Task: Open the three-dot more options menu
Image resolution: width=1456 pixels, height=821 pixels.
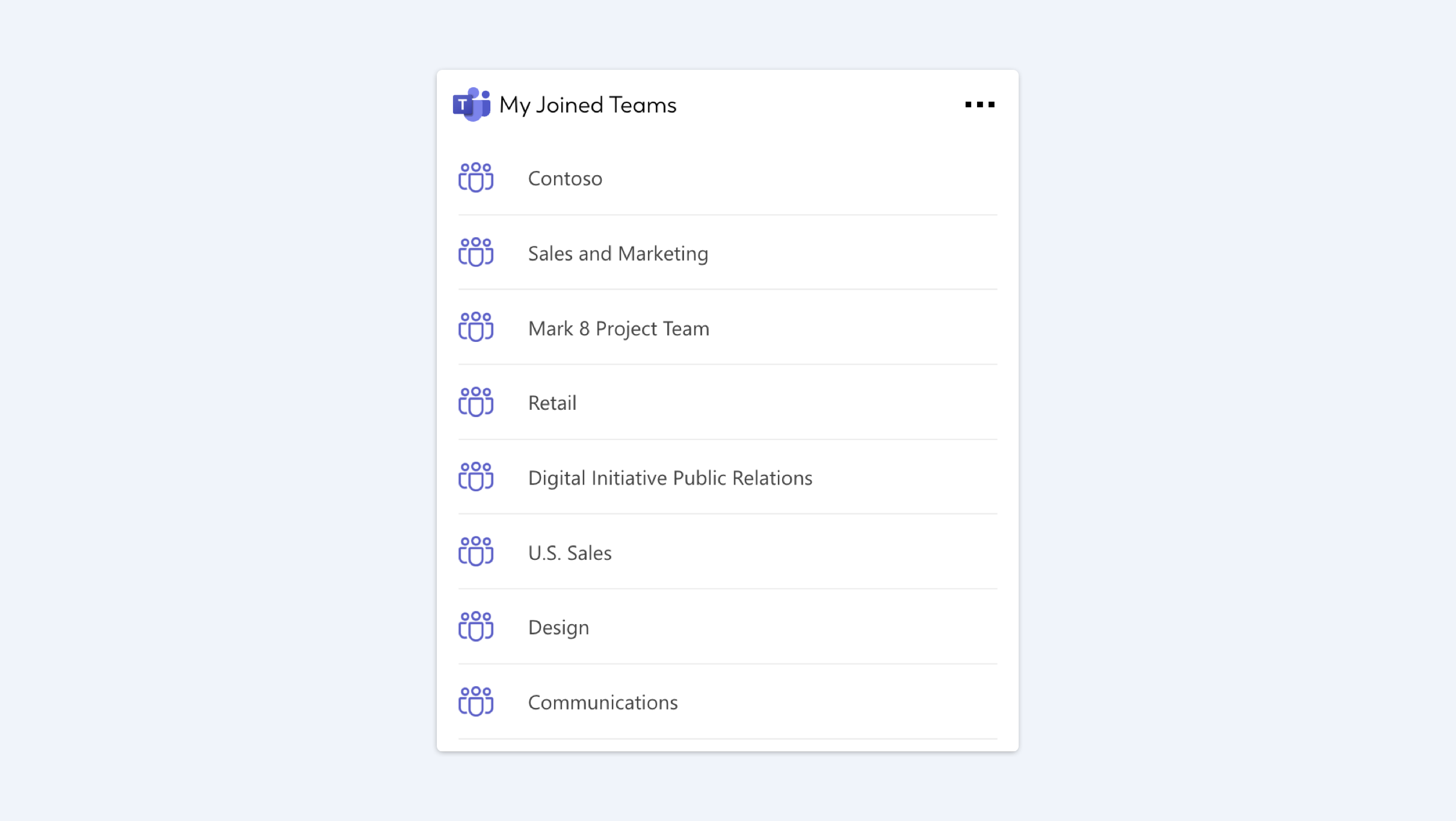Action: pyautogui.click(x=979, y=105)
